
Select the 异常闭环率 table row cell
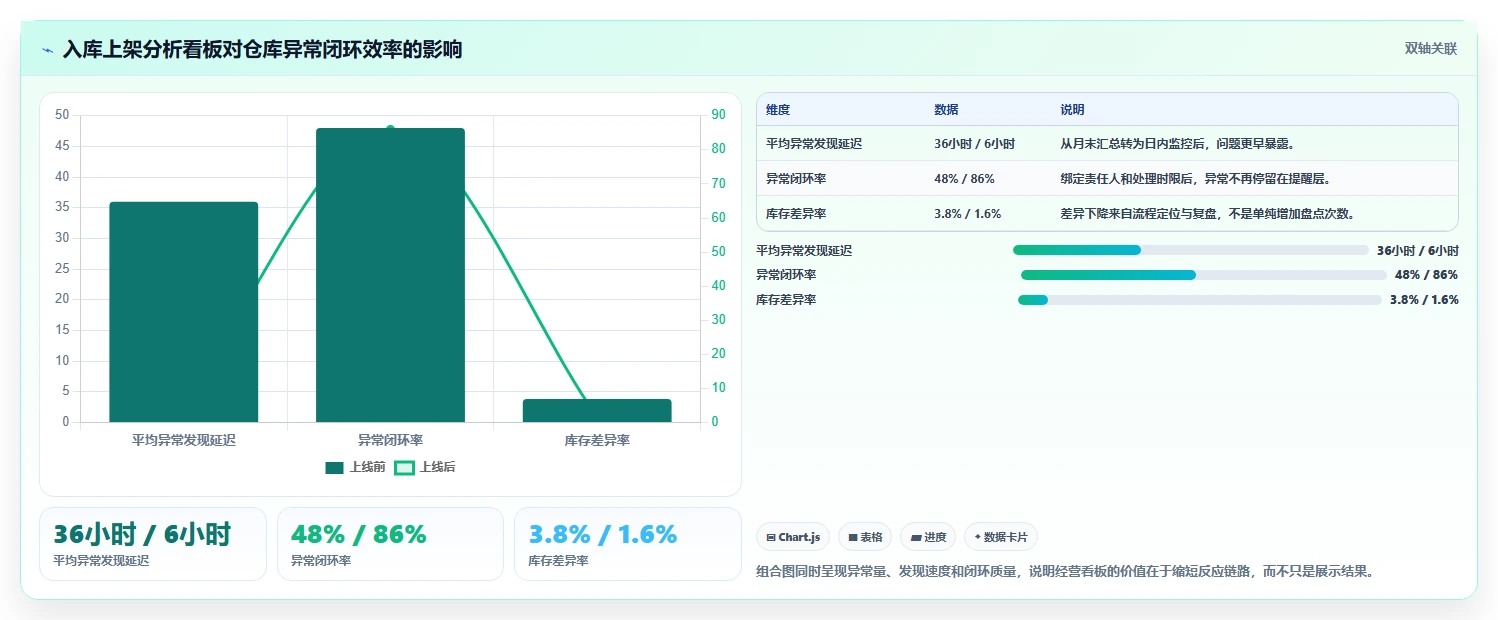click(796, 179)
